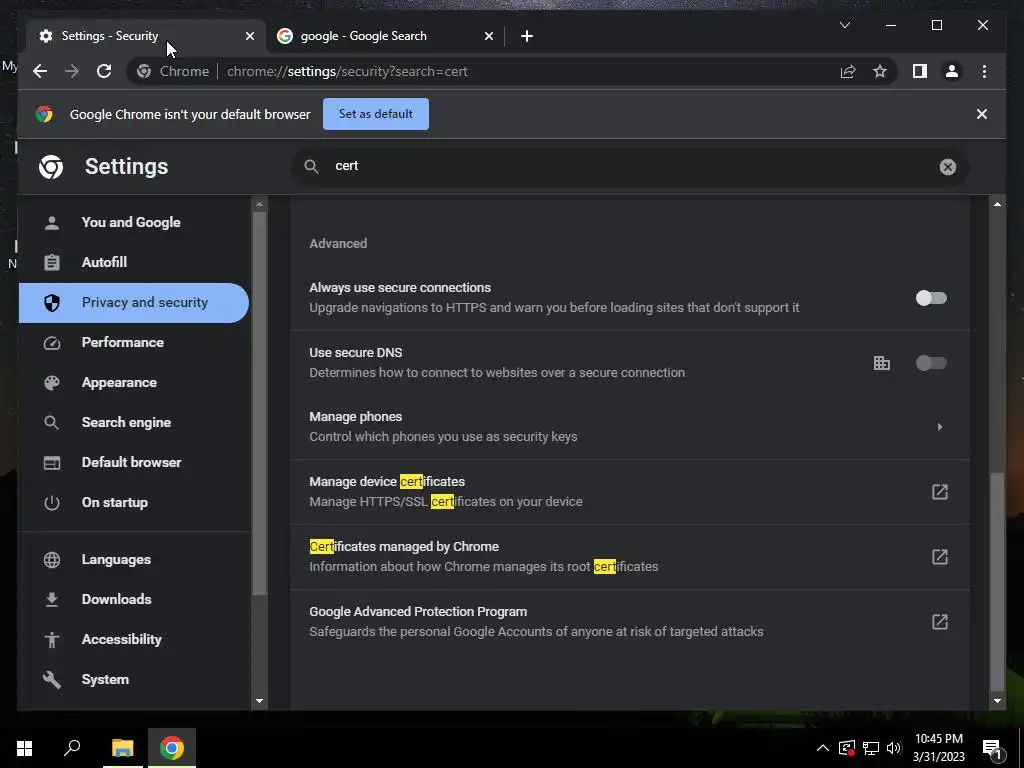Image resolution: width=1024 pixels, height=768 pixels.
Task: Open You and Google settings
Action: pos(133,222)
